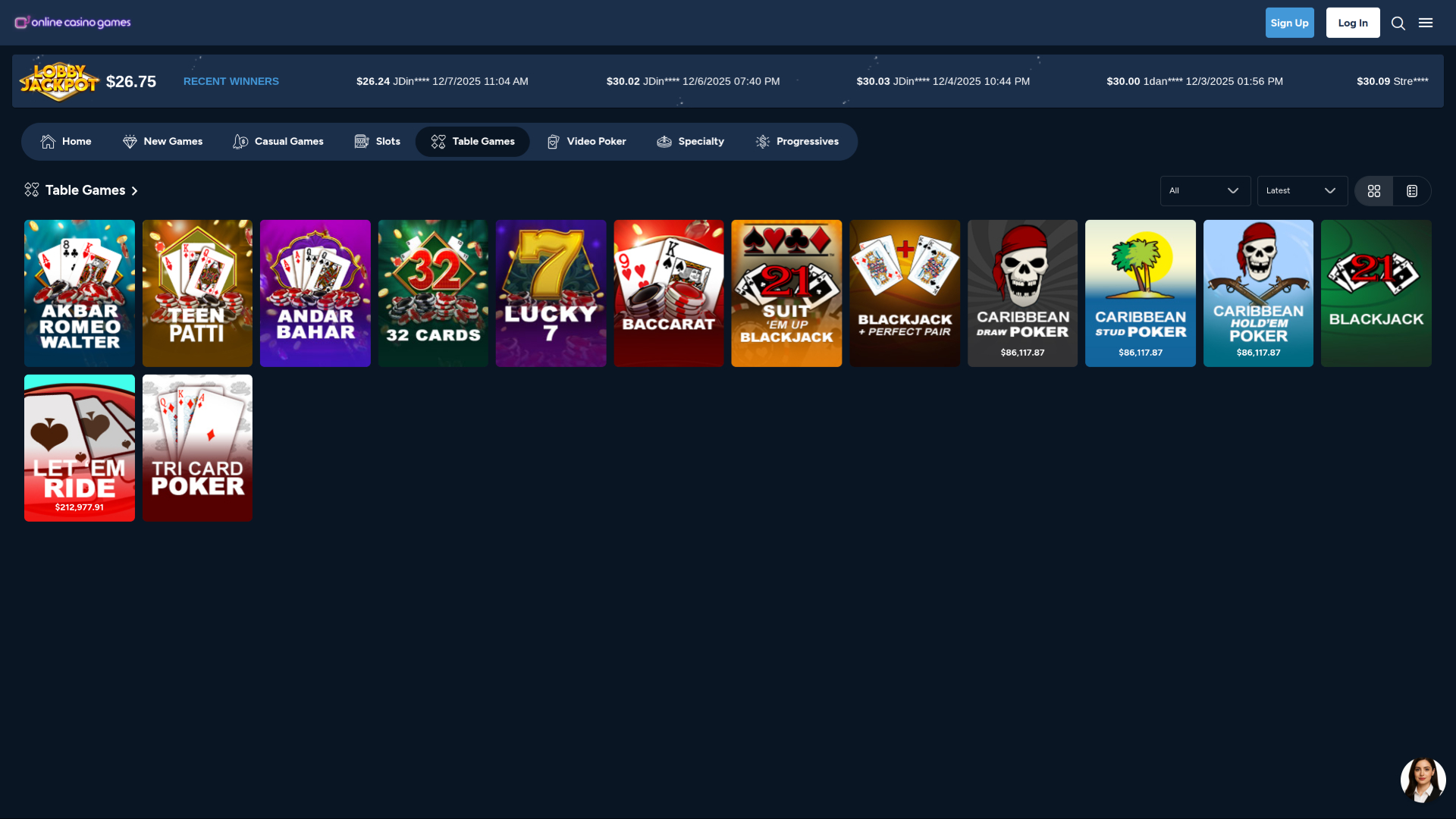Click the Progressives jackpot icon
1456x819 pixels.
pyautogui.click(x=761, y=141)
